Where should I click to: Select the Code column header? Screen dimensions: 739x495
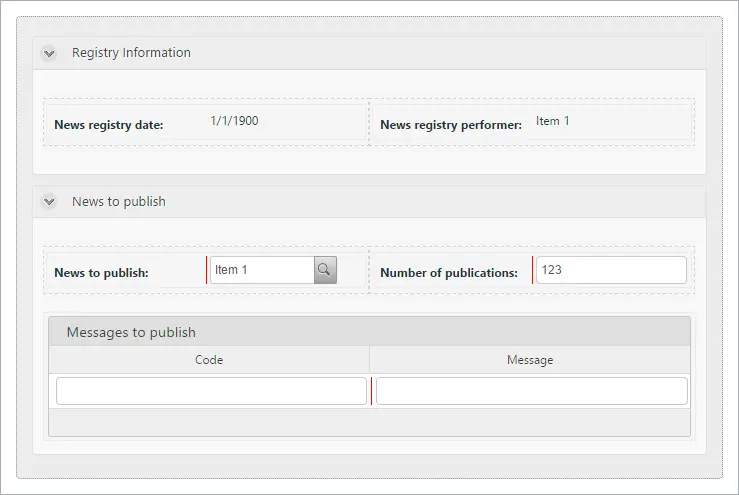point(209,360)
